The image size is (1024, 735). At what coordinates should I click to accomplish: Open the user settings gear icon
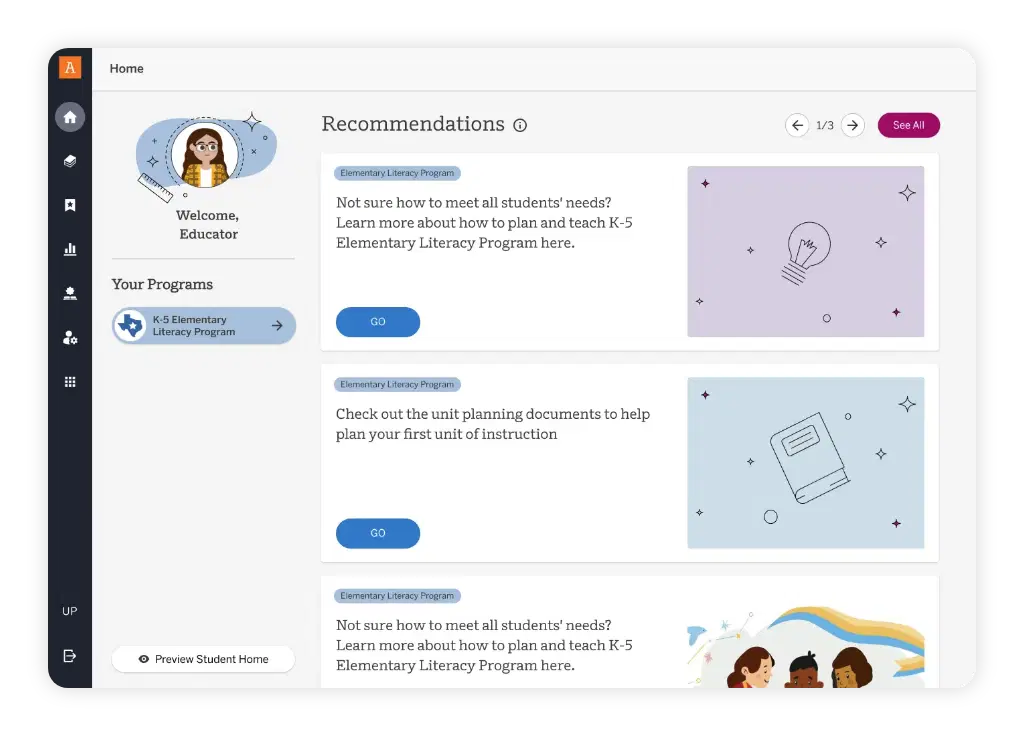click(x=70, y=337)
